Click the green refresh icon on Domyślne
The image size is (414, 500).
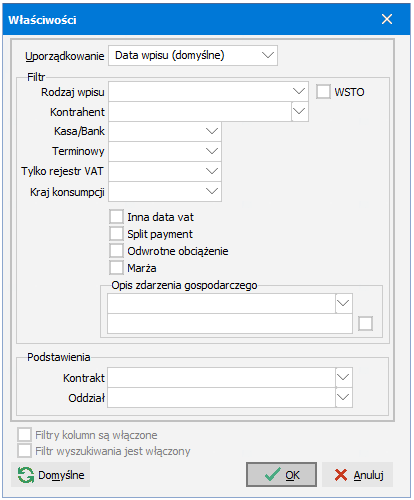(x=26, y=475)
